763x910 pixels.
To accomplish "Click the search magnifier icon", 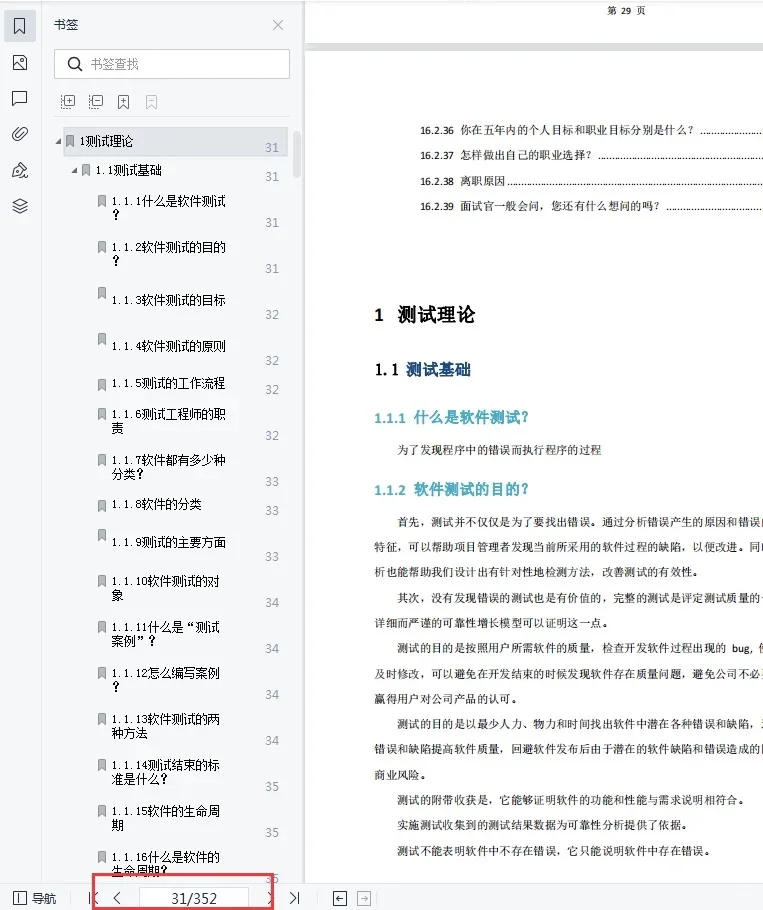I will point(74,64).
